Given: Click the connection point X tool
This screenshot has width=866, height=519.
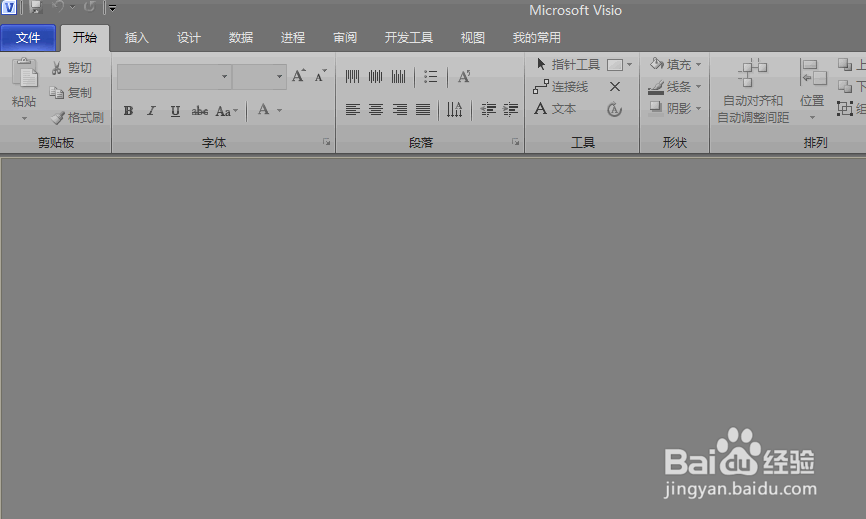Looking at the screenshot, I should click(615, 87).
